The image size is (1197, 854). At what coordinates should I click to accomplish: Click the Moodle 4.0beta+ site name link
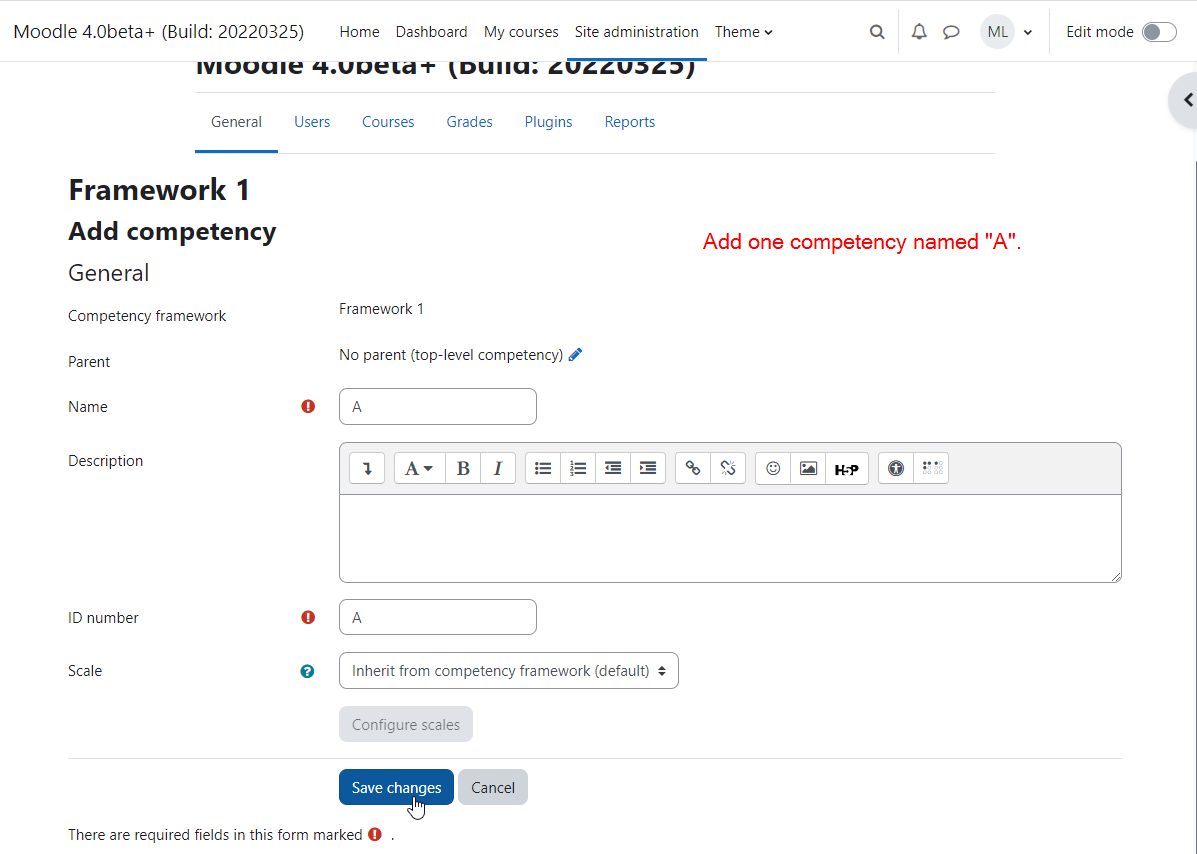pyautogui.click(x=159, y=32)
